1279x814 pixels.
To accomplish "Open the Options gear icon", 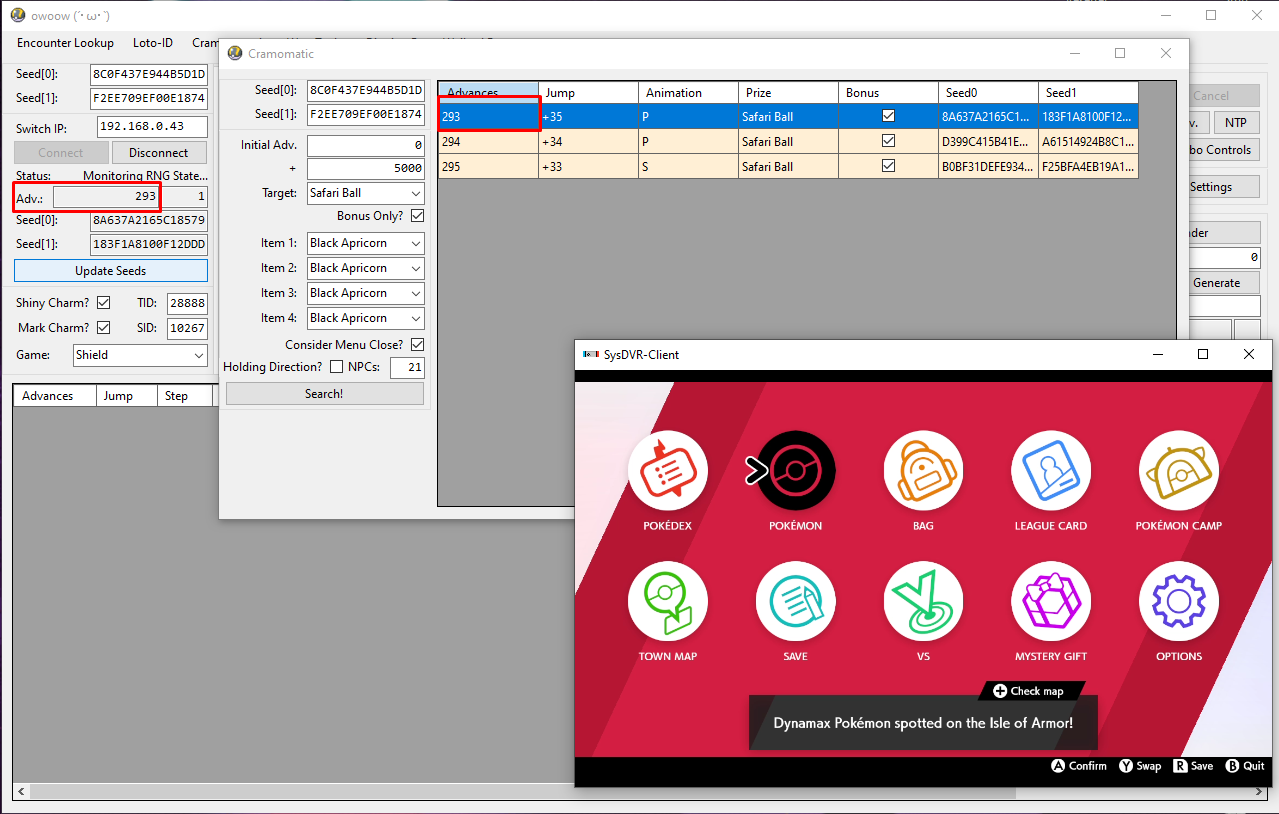I will (x=1179, y=601).
